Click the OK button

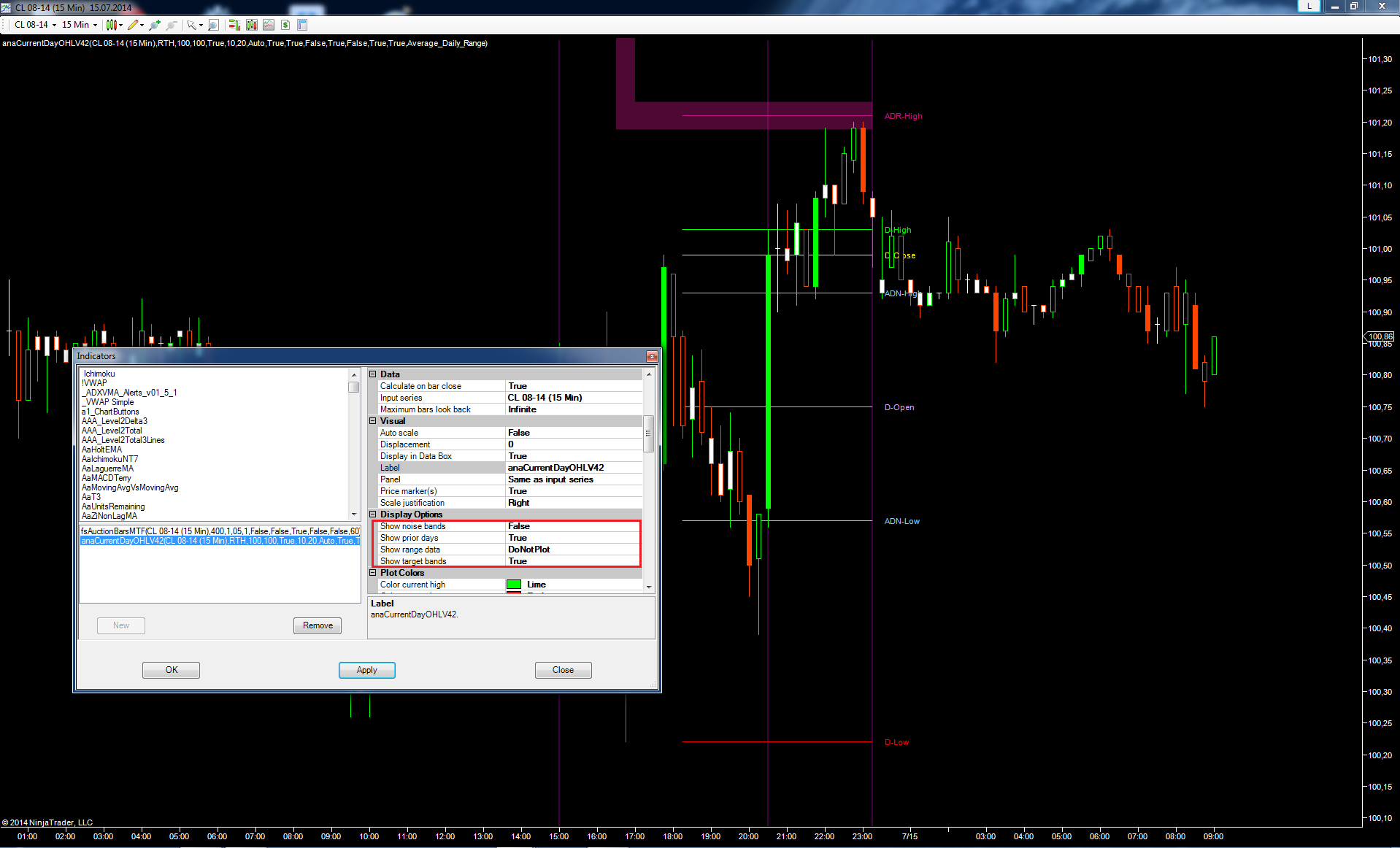point(172,670)
